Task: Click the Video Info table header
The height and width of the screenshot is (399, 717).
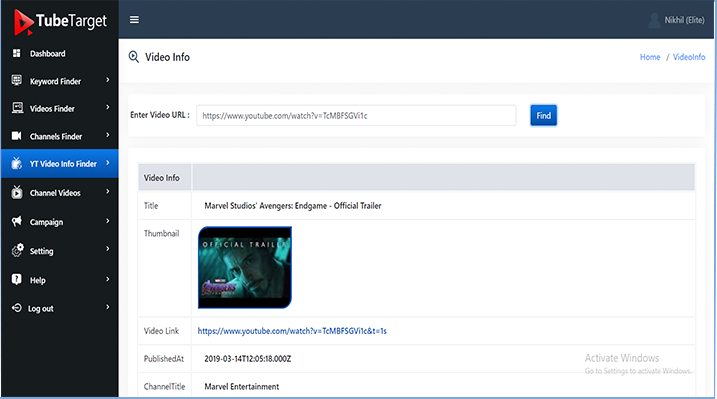Action: 161,178
